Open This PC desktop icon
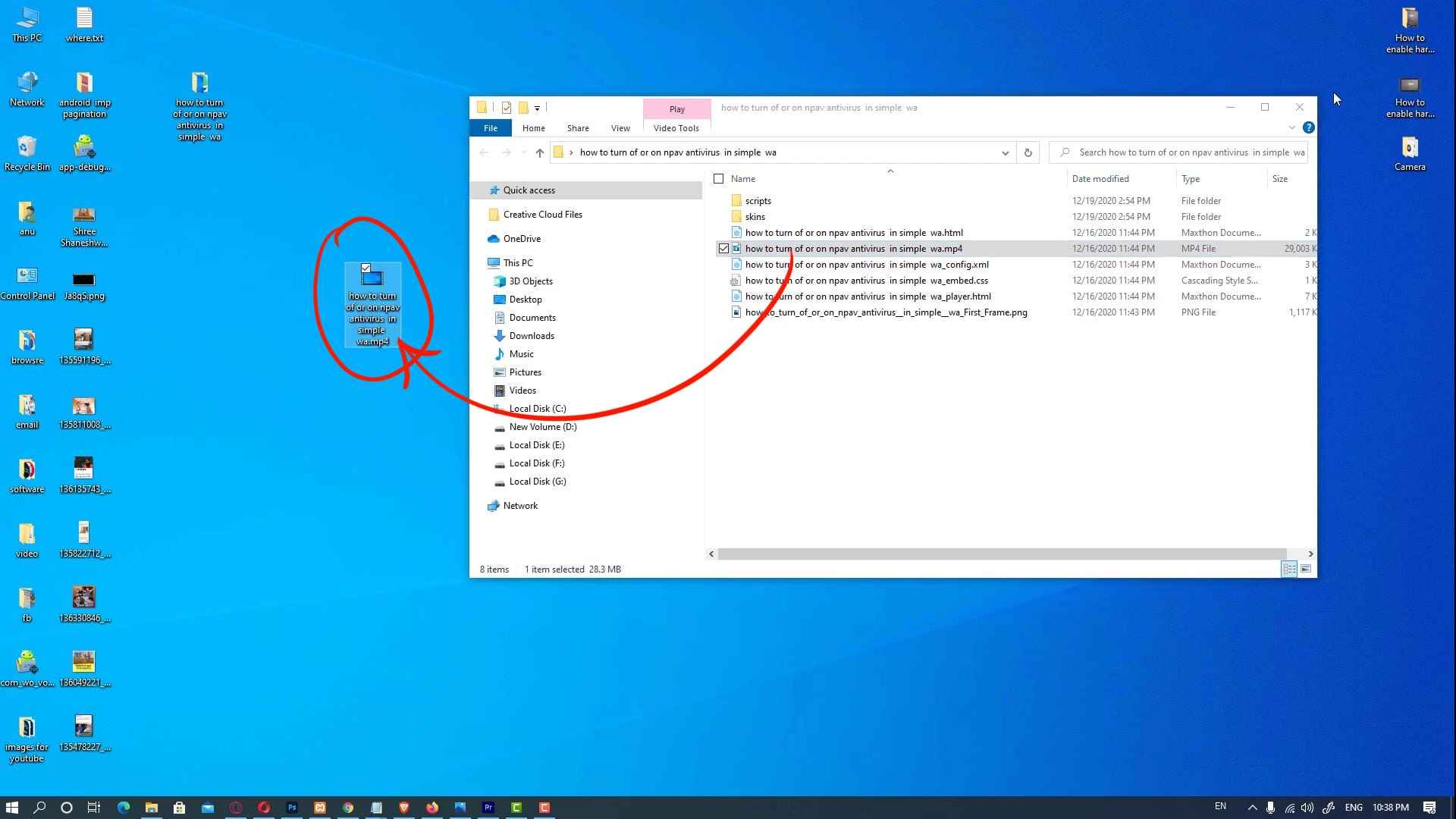Image resolution: width=1456 pixels, height=819 pixels. [x=27, y=24]
